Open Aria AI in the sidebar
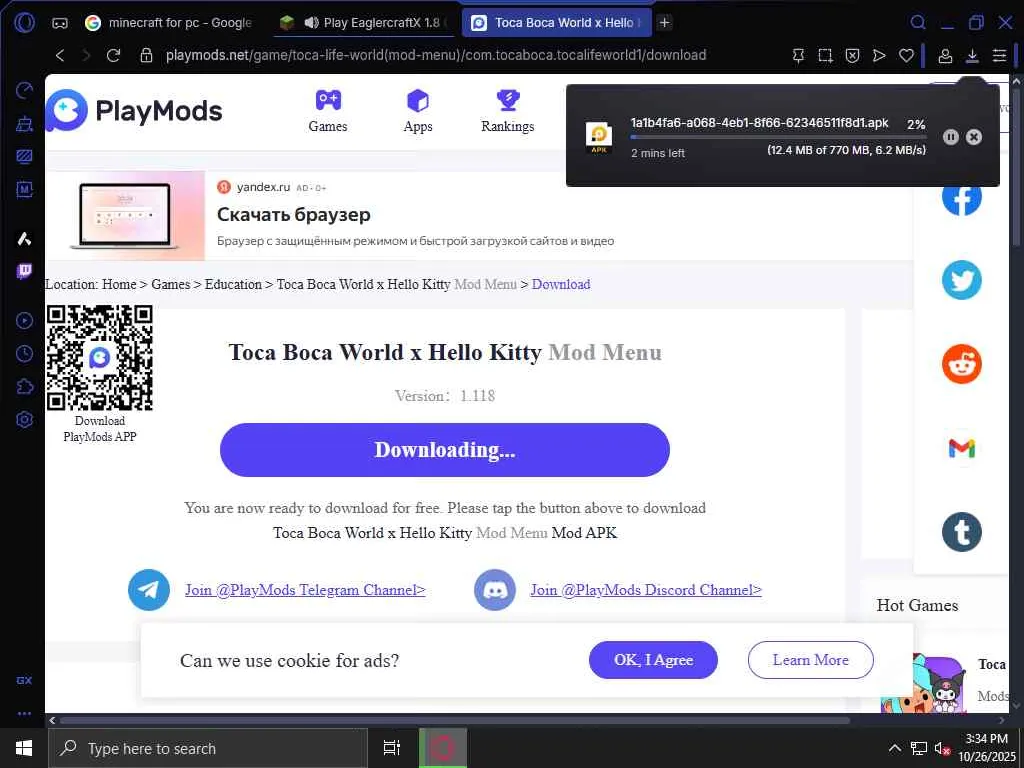This screenshot has width=1024, height=768. pyautogui.click(x=24, y=238)
